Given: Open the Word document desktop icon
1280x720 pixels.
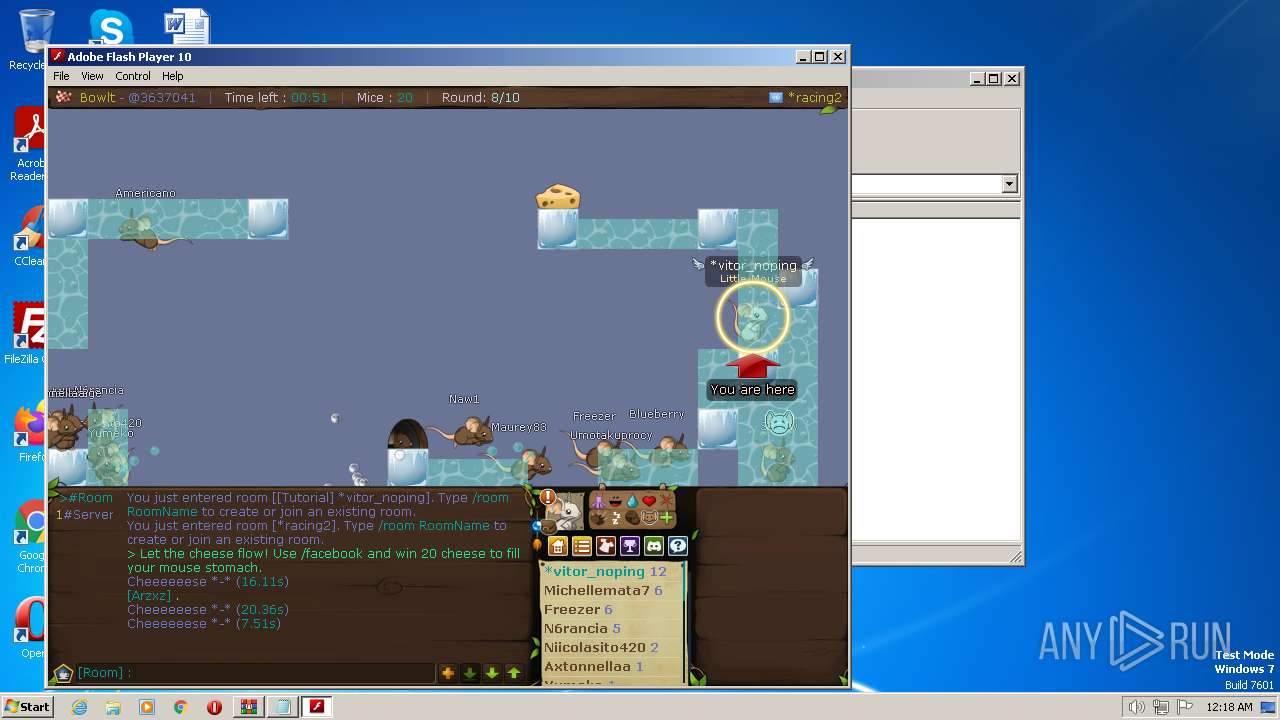Looking at the screenshot, I should pyautogui.click(x=187, y=27).
